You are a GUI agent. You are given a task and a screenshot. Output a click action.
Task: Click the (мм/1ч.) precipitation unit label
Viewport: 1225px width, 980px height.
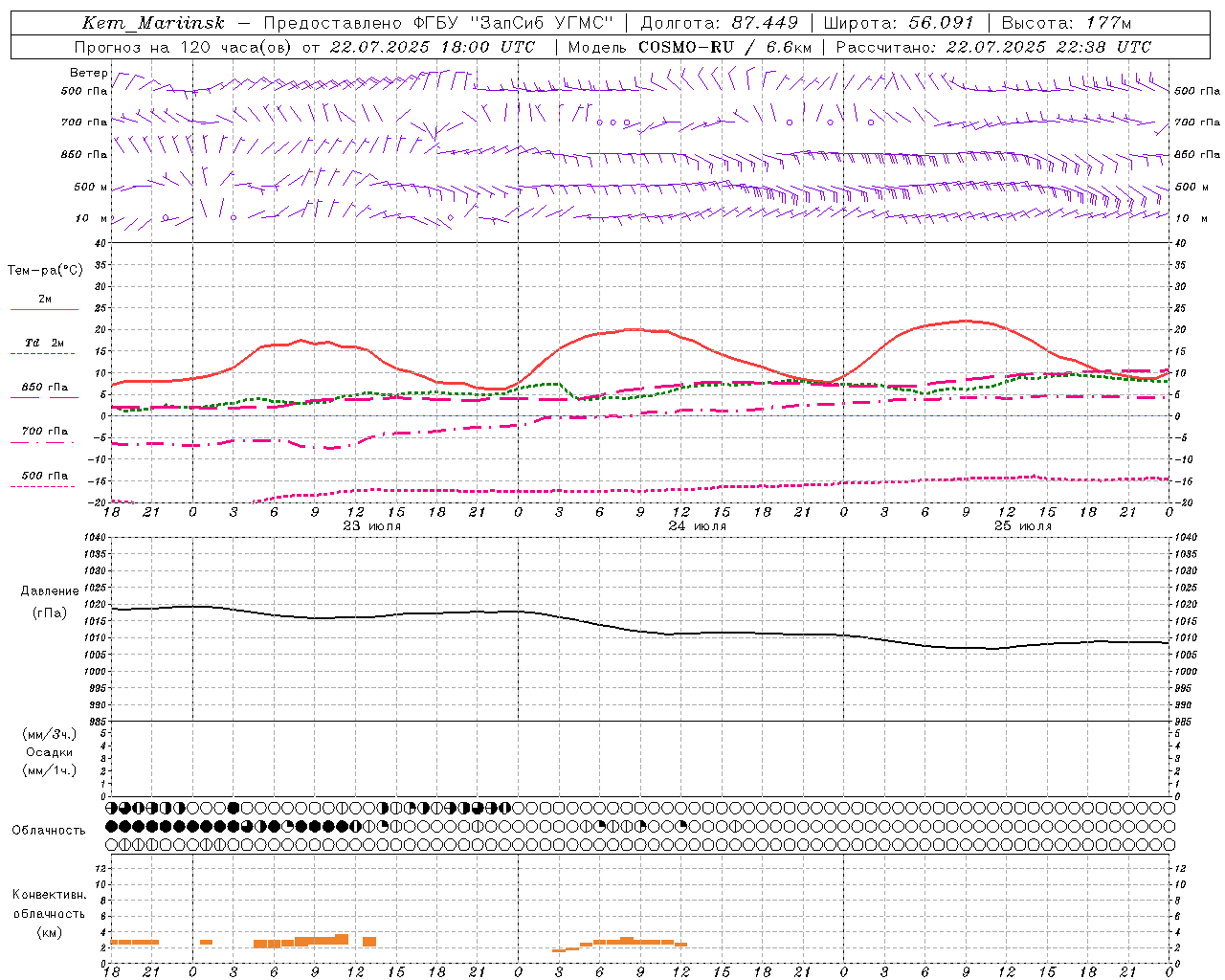pyautogui.click(x=50, y=770)
